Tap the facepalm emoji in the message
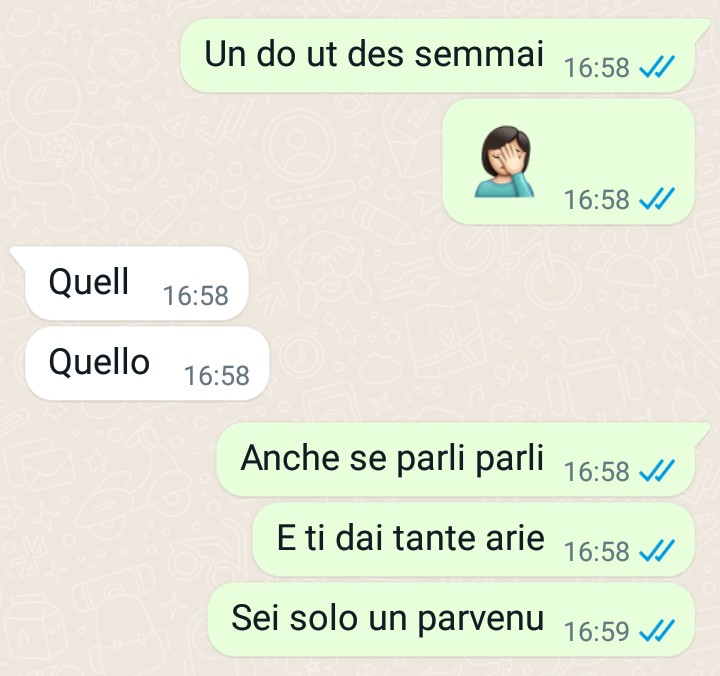The height and width of the screenshot is (676, 720). pyautogui.click(x=504, y=162)
